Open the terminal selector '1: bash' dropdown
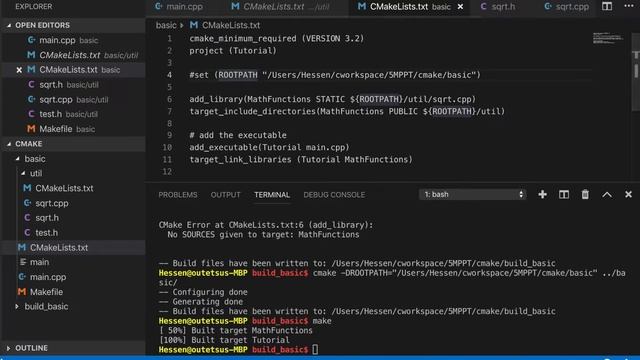The width and height of the screenshot is (640, 360). click(473, 195)
